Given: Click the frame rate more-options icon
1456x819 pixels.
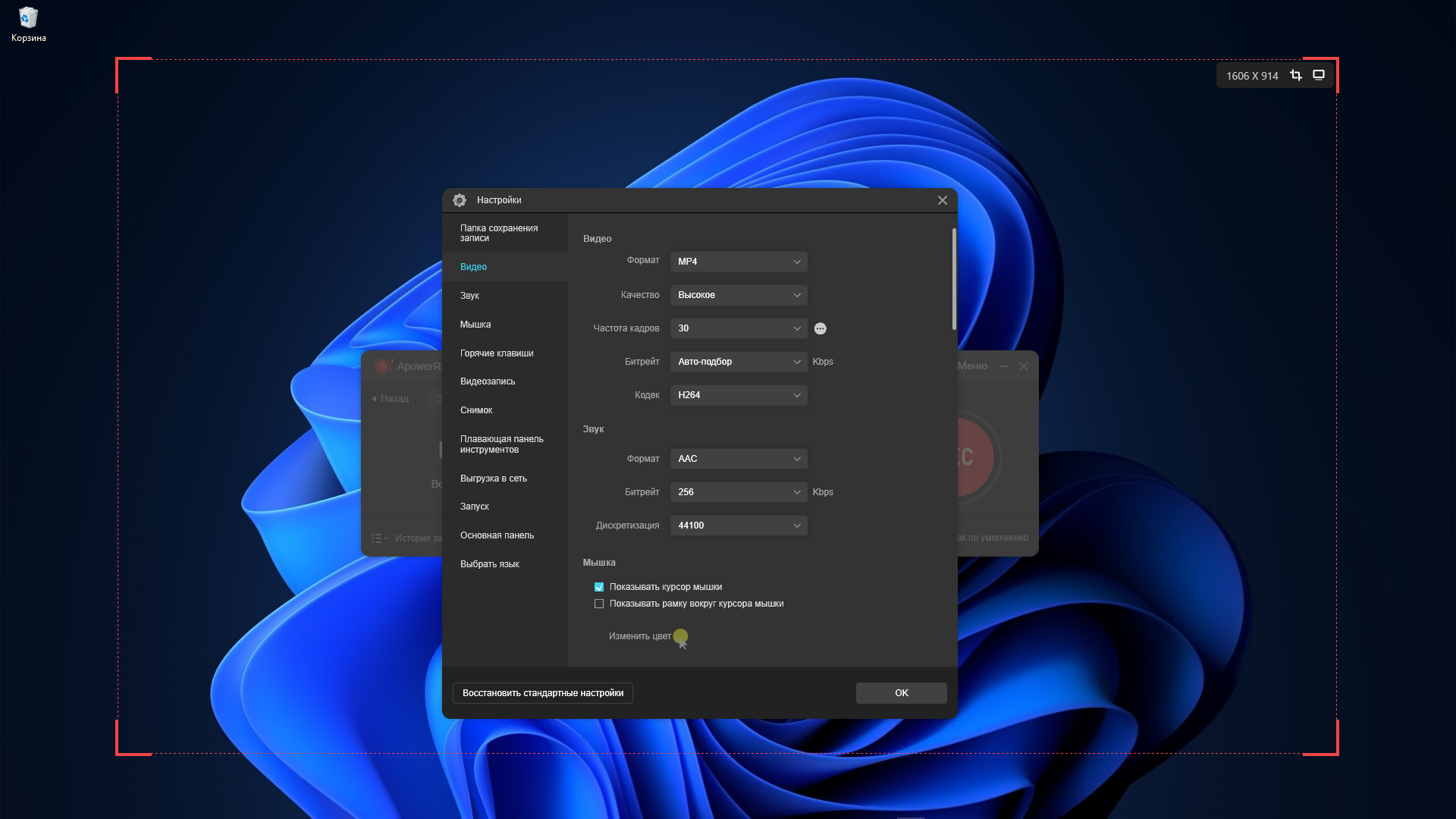Looking at the screenshot, I should [820, 328].
